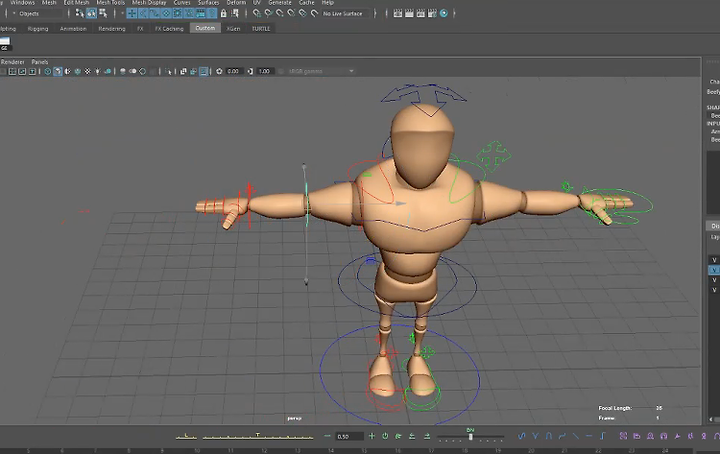
Task: Click the green power-shaped icon in bottom toolbar
Action: pos(385,436)
